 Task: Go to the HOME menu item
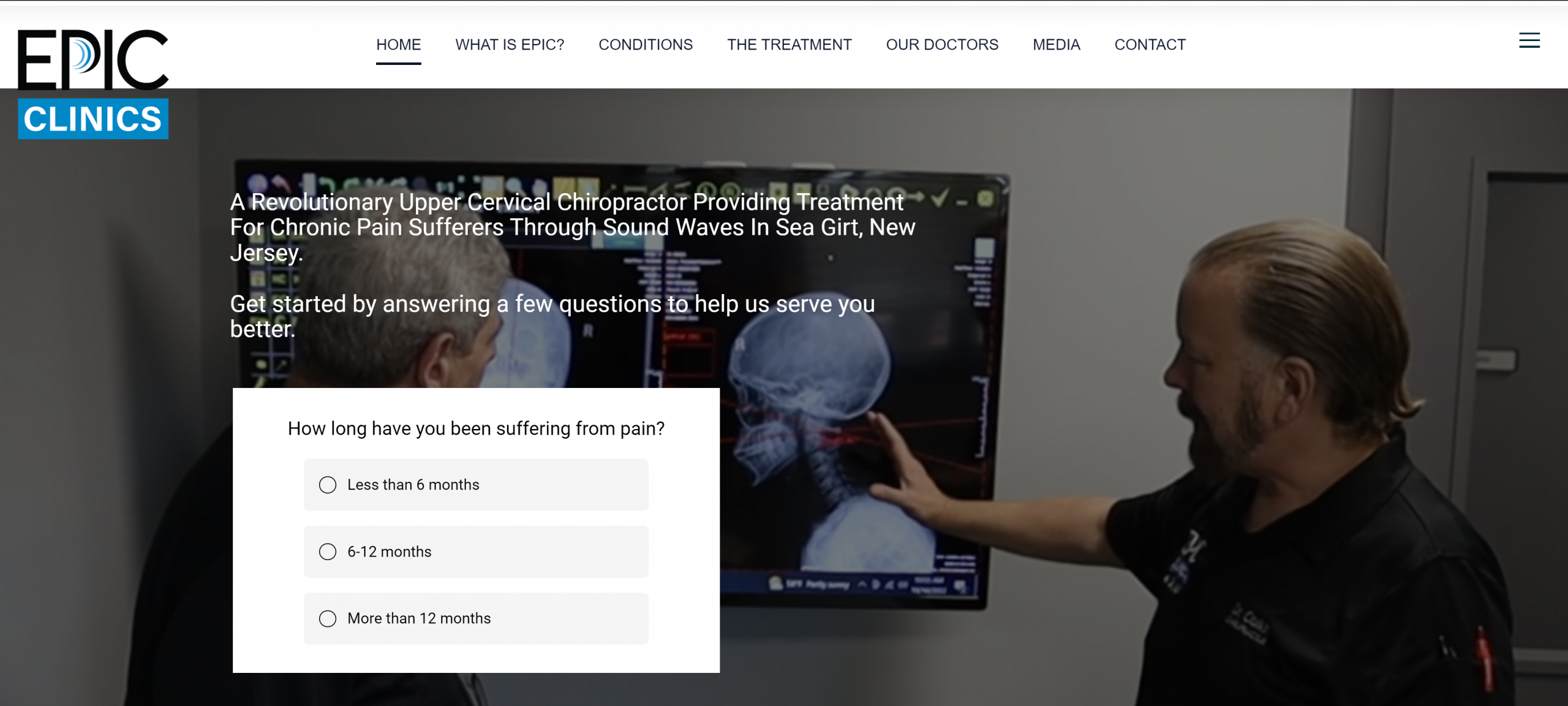(x=398, y=45)
